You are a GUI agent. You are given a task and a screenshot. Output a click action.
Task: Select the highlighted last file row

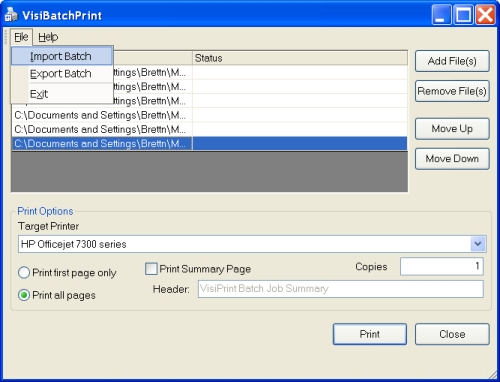[x=209, y=144]
